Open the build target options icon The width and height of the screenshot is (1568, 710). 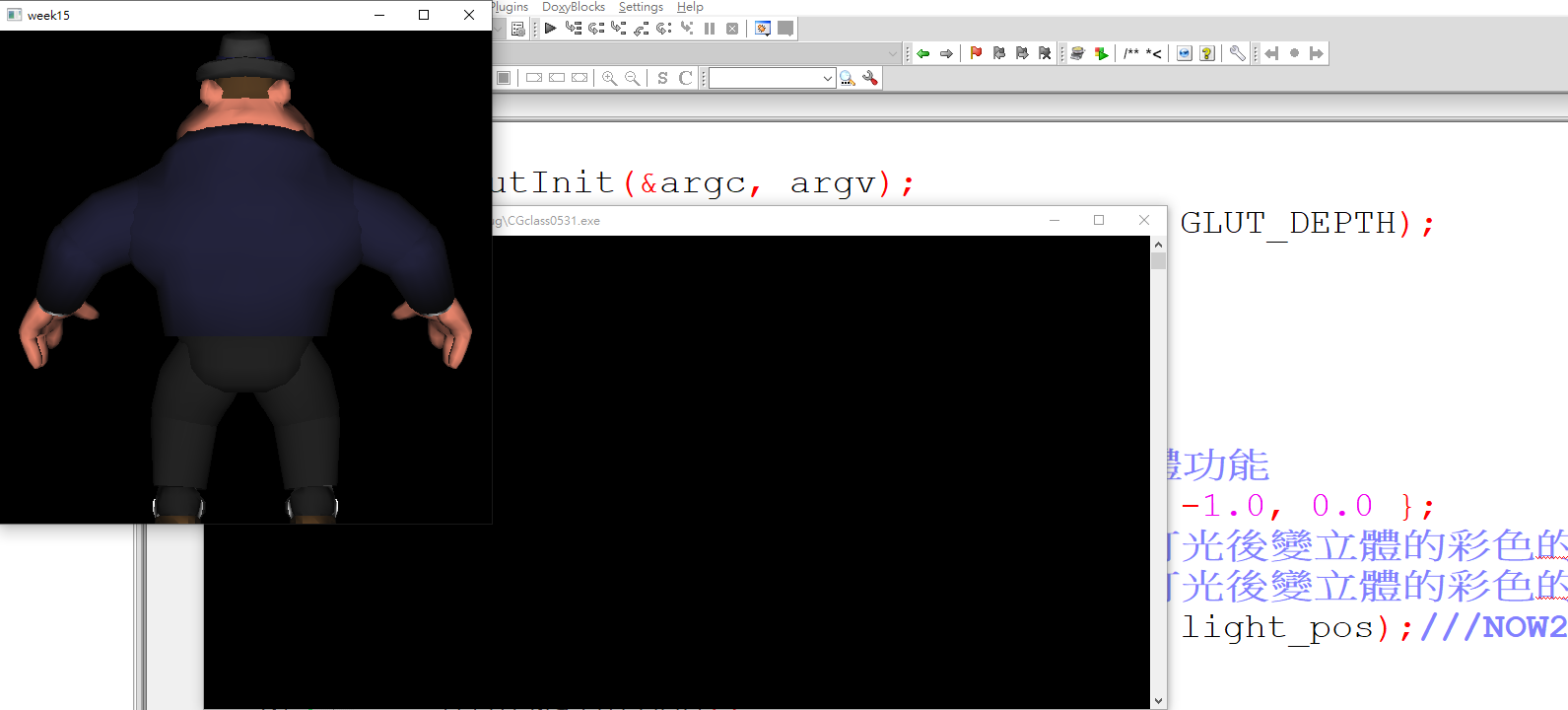coord(518,29)
